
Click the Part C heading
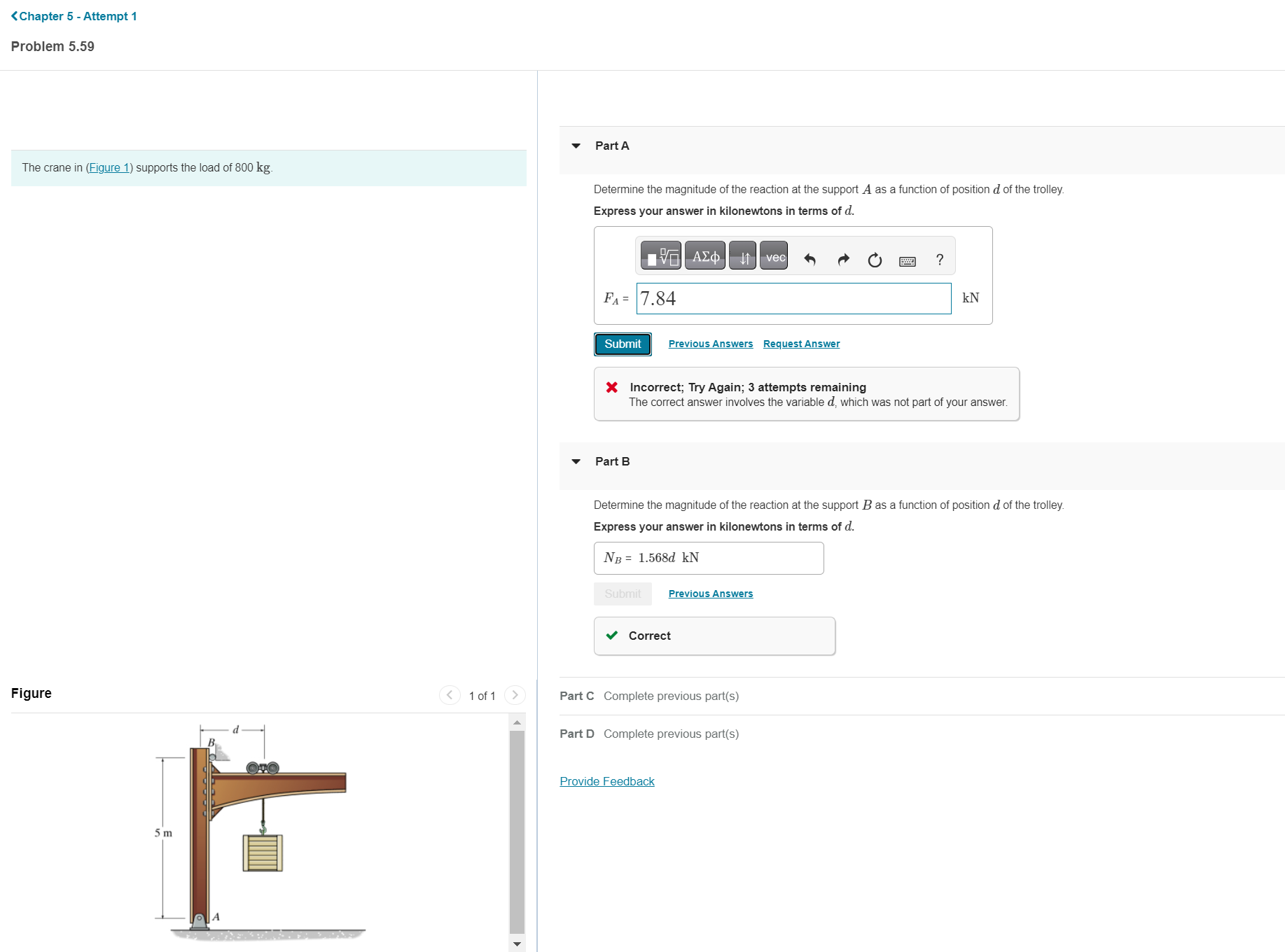(x=577, y=696)
